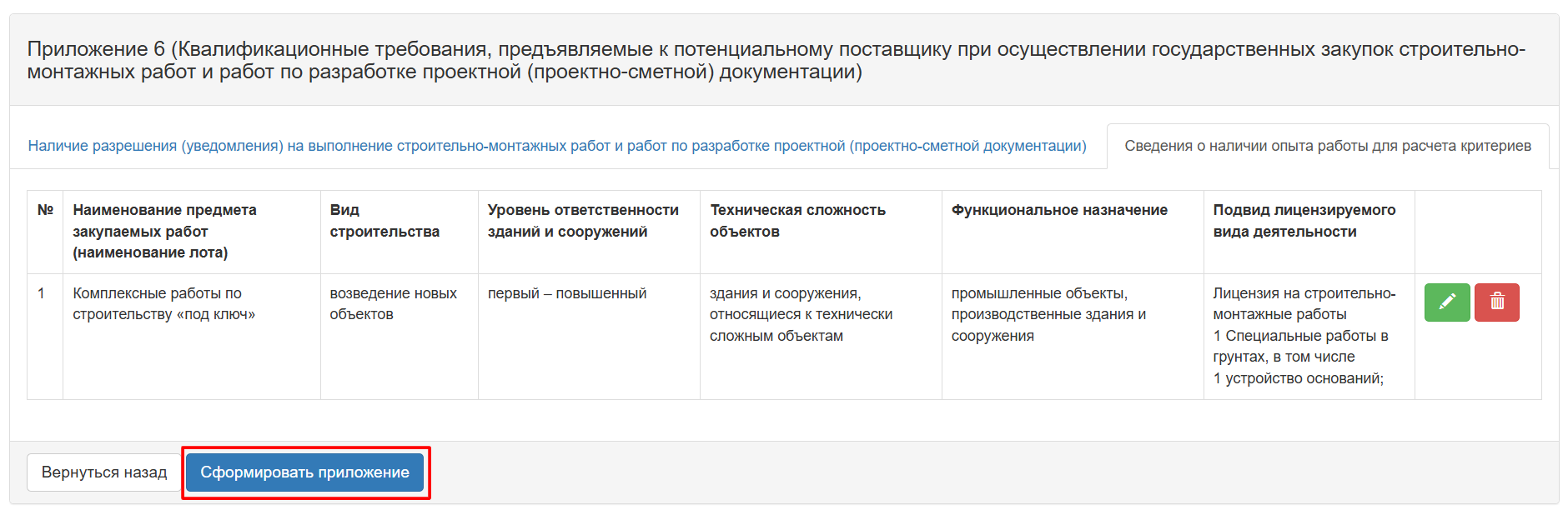This screenshot has width=1568, height=515.
Task: Select the "здания и сооружения, относящиеся" cell
Action: 801,314
